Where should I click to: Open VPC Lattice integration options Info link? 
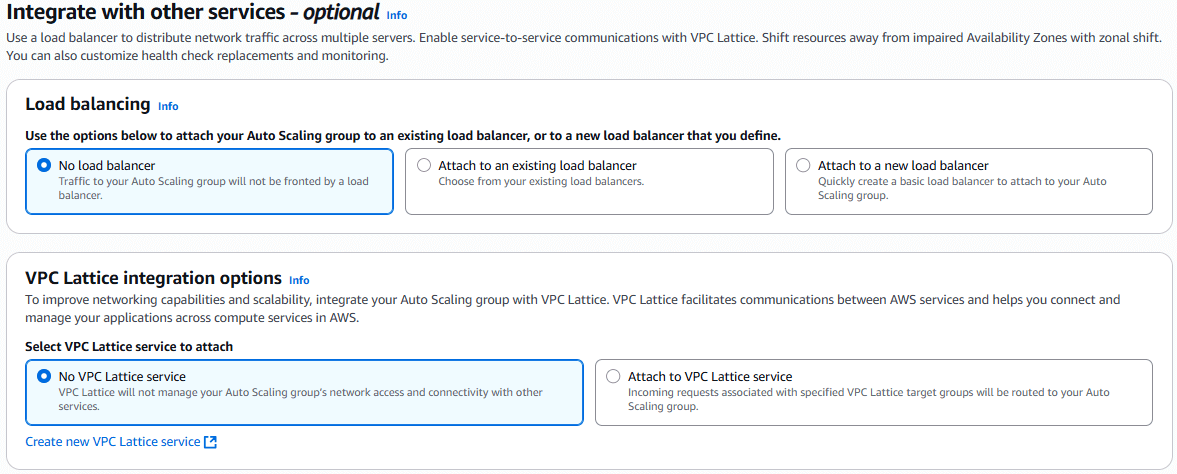(x=299, y=280)
